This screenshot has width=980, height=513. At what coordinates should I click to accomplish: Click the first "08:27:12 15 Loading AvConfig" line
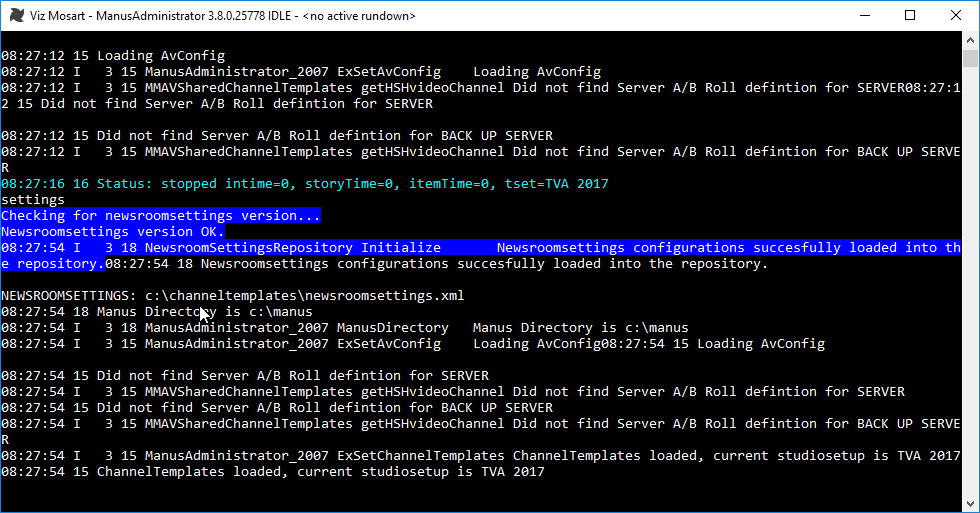tap(113, 56)
